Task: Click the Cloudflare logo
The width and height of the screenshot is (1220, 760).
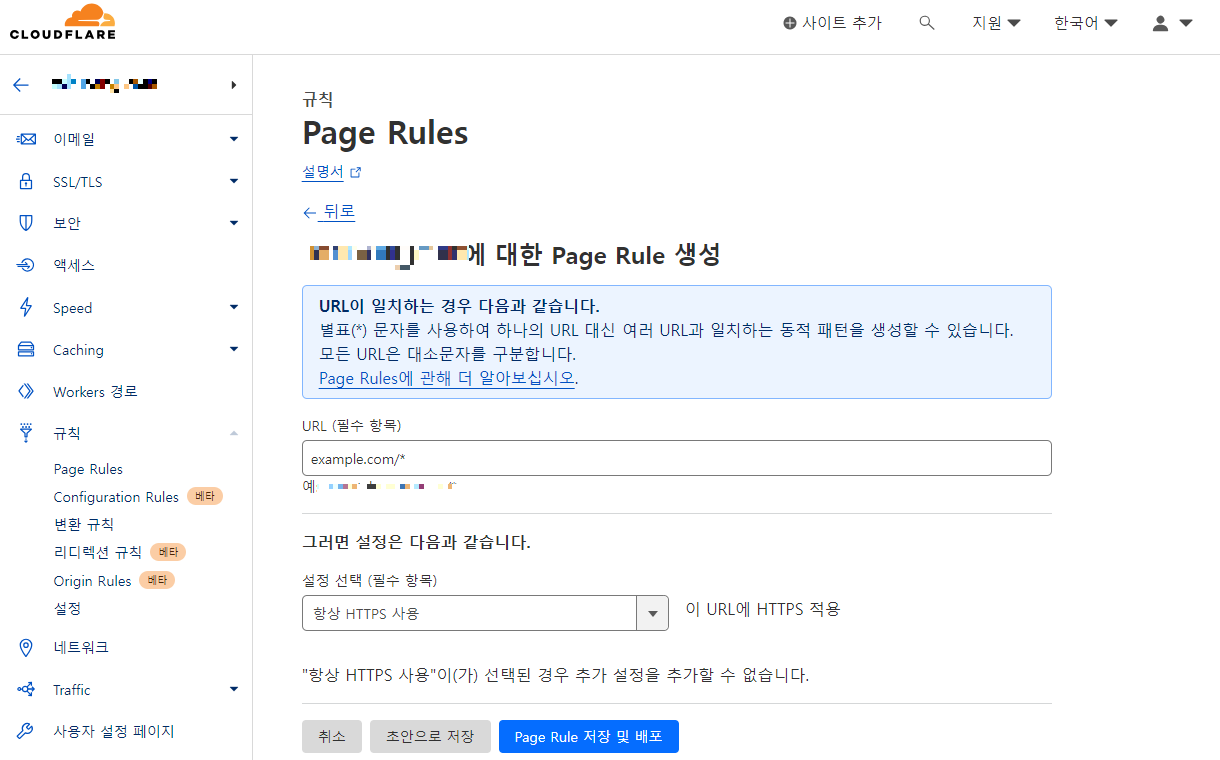Action: click(62, 22)
